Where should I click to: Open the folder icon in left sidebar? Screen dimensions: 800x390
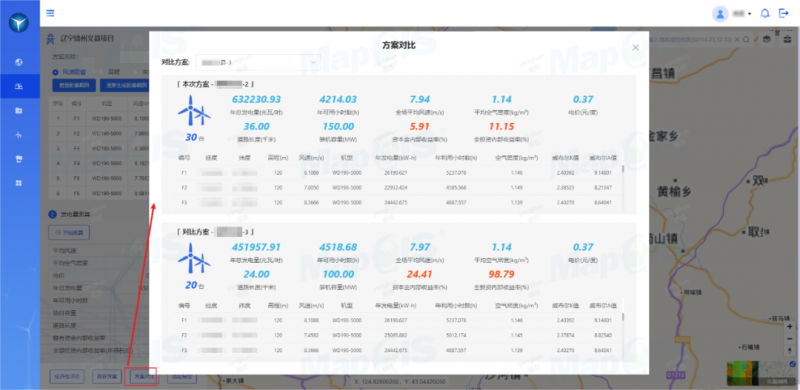(19, 110)
